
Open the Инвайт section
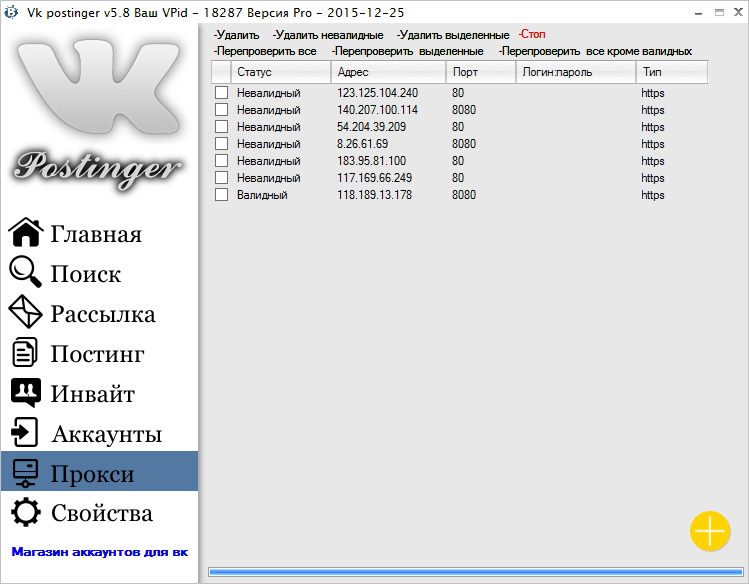(93, 394)
